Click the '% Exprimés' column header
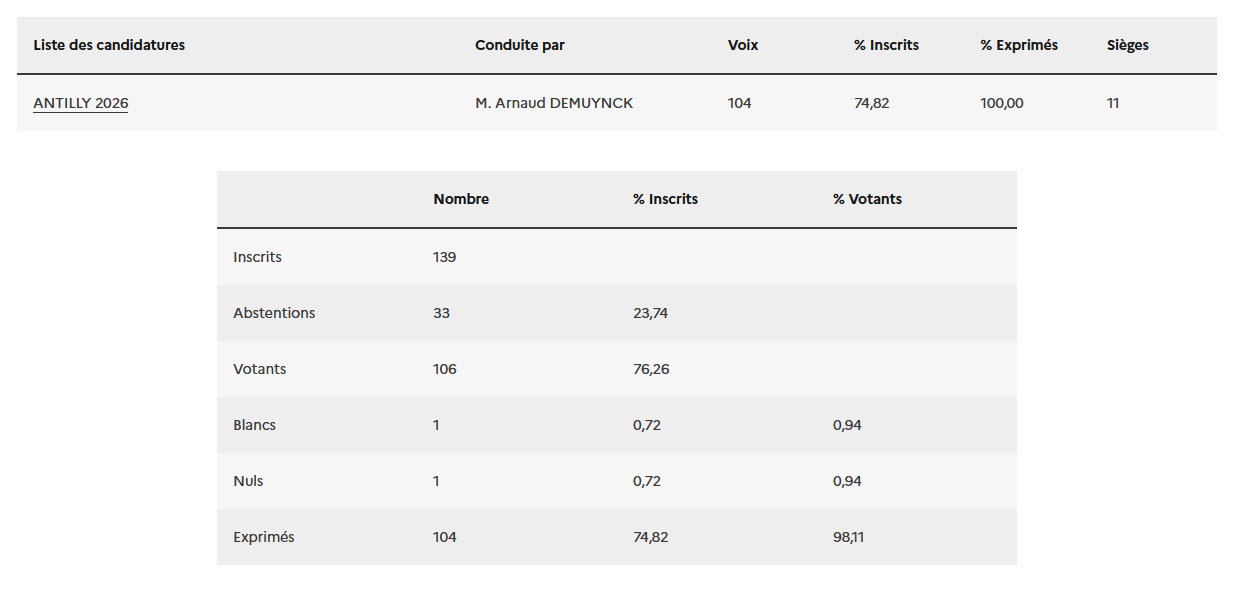 coord(1019,45)
